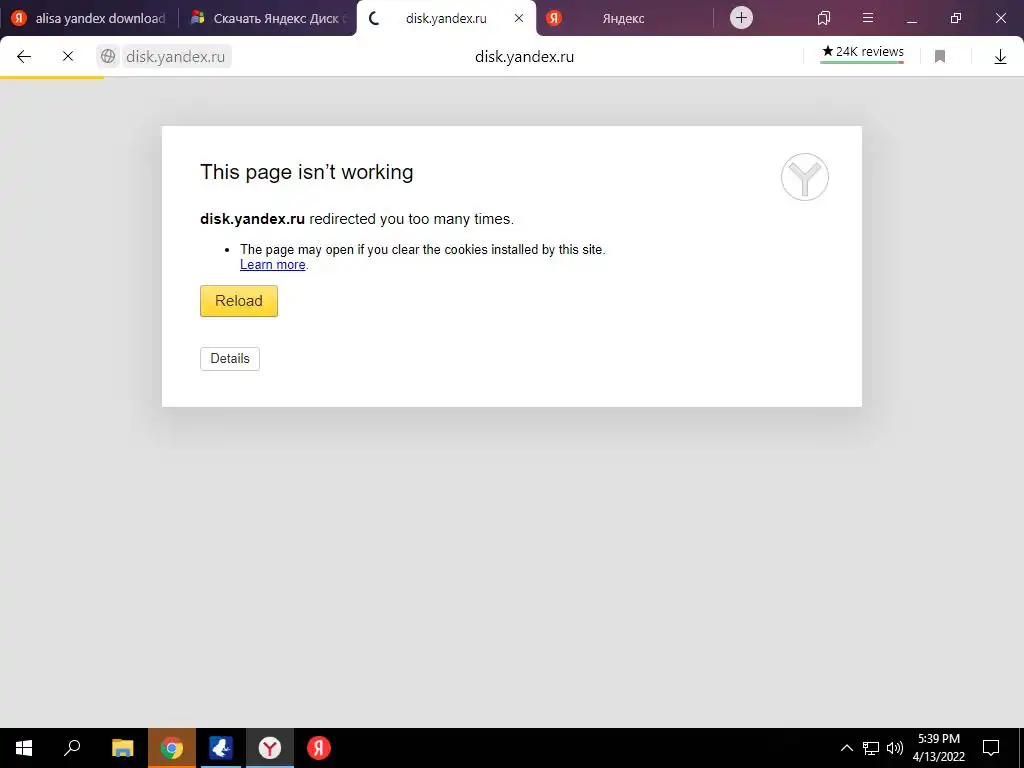Click heading This page isn't working

point(306,172)
